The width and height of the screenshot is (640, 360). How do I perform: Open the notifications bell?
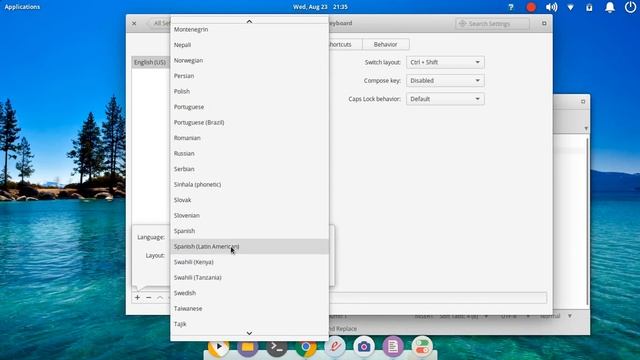tap(610, 7)
